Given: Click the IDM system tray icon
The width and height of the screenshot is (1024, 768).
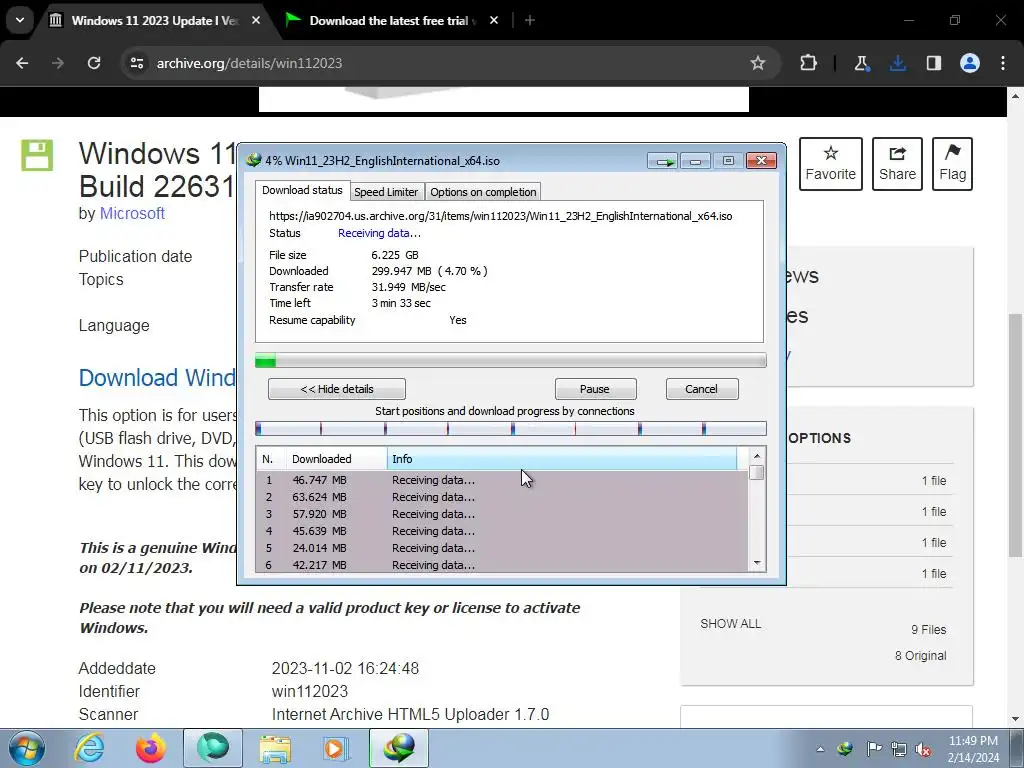Looking at the screenshot, I should coord(845,749).
